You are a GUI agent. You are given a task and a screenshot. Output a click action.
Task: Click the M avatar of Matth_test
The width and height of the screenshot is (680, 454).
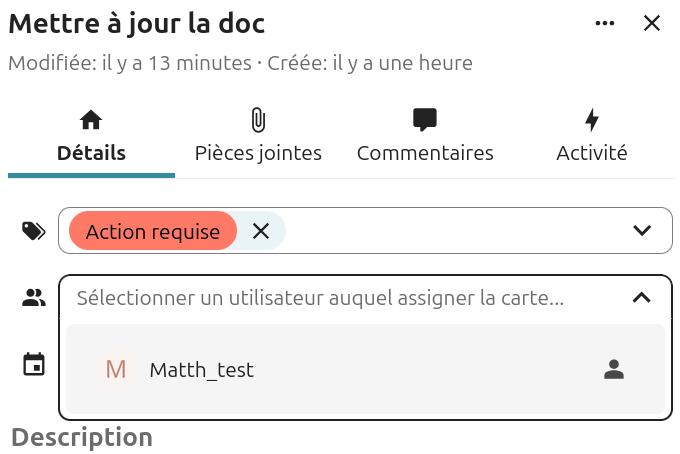coord(116,370)
